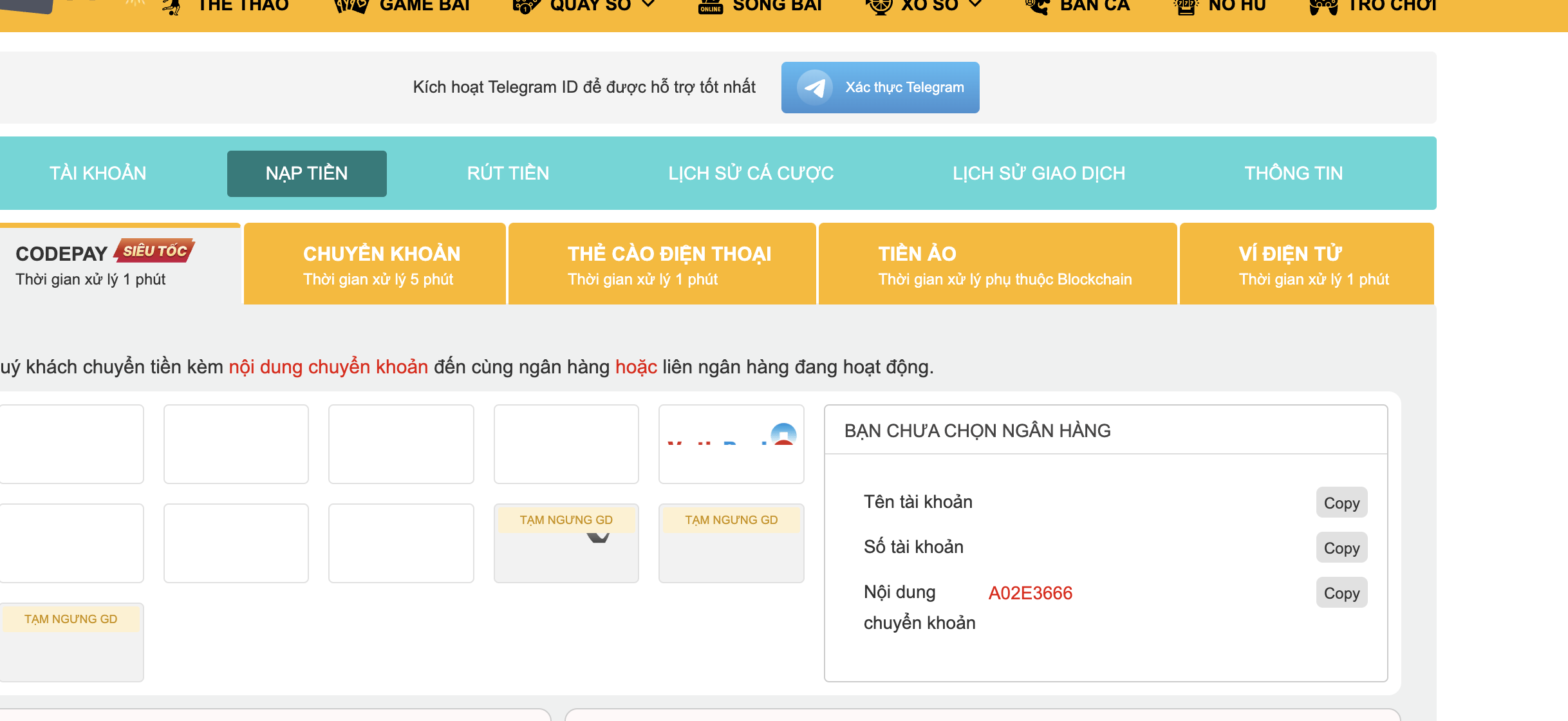Copy the Nội dung chuyển khoản code
Viewport: 1568px width, 721px height.
[x=1341, y=593]
